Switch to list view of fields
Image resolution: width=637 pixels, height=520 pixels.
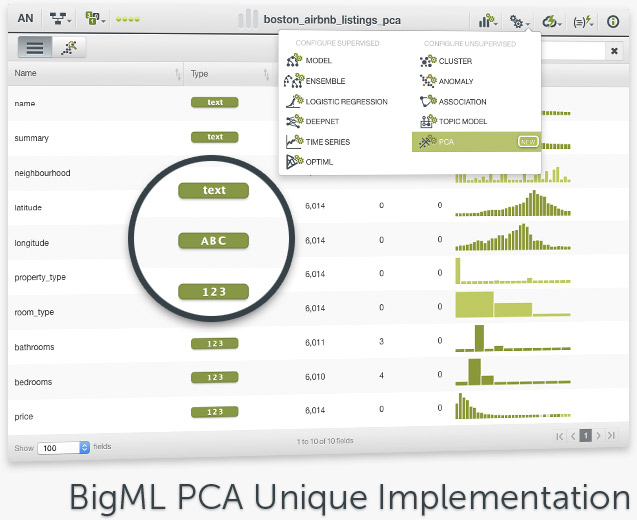click(35, 47)
